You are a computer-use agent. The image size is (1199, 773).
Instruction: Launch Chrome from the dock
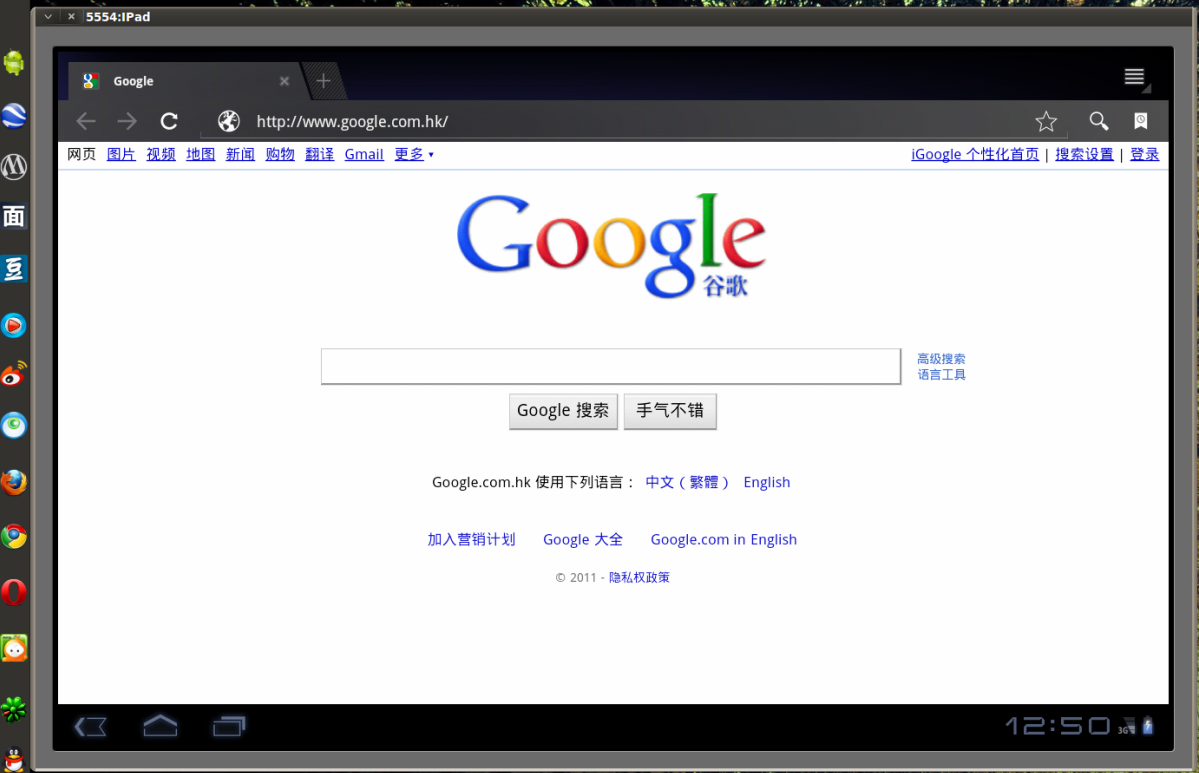point(14,537)
